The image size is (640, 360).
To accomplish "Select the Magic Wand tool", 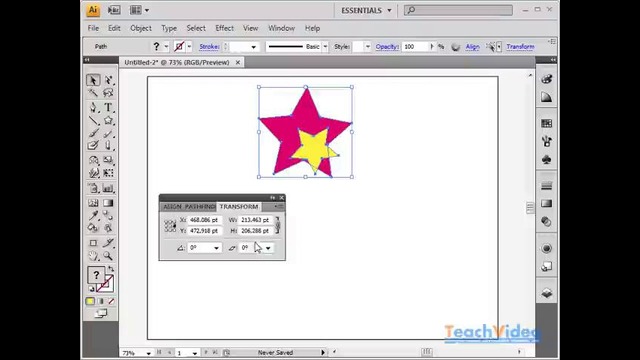I will 93,93.
